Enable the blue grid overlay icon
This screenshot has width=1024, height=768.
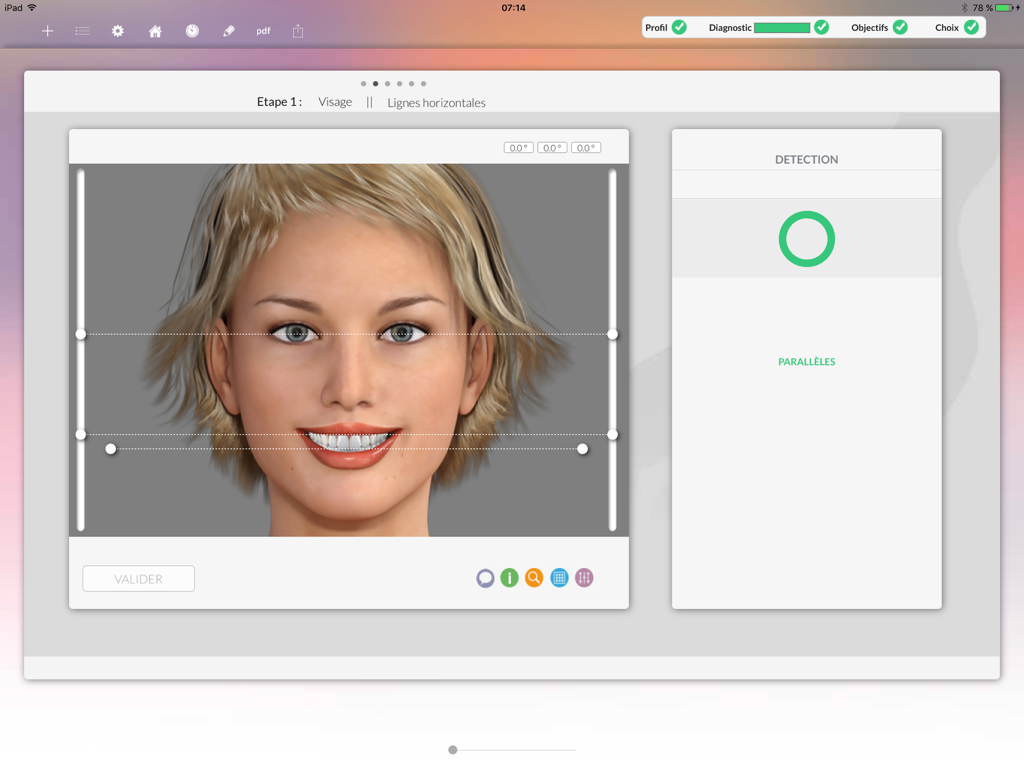[559, 578]
